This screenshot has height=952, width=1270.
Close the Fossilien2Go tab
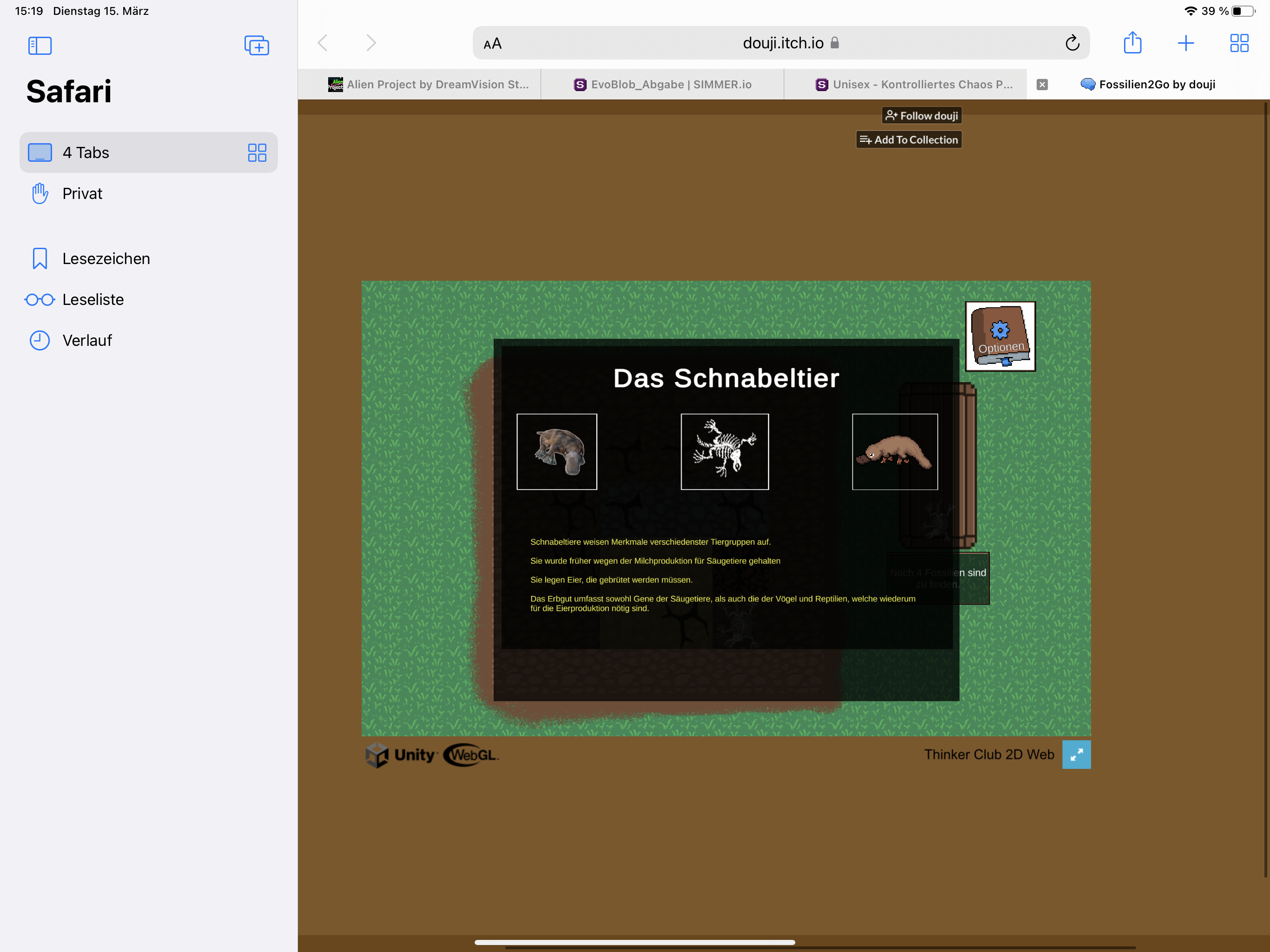[1042, 85]
